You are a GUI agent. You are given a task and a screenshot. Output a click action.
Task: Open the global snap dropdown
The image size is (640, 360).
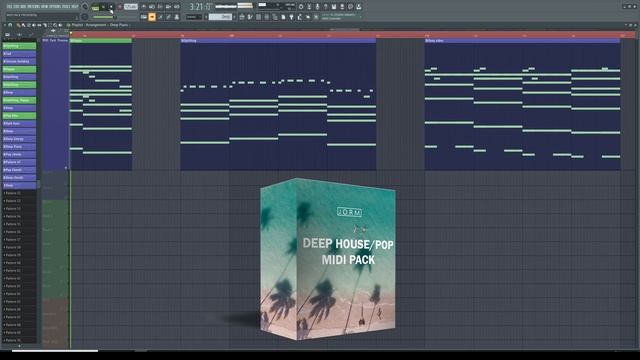[194, 17]
